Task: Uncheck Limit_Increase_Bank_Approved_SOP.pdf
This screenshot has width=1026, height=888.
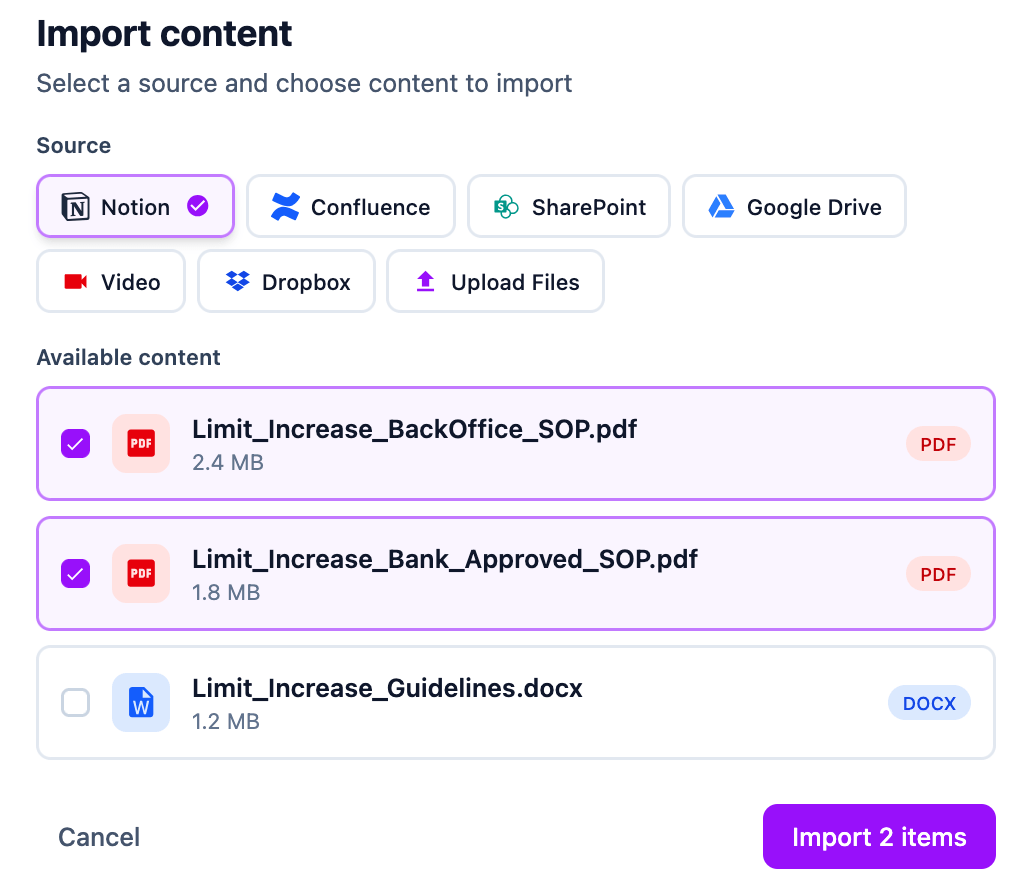Action: click(75, 573)
